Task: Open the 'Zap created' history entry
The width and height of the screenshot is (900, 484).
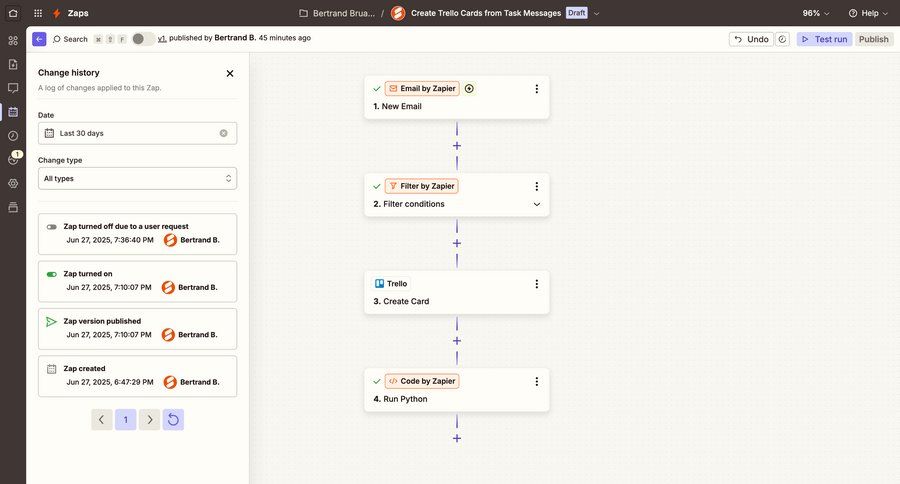Action: coord(137,376)
